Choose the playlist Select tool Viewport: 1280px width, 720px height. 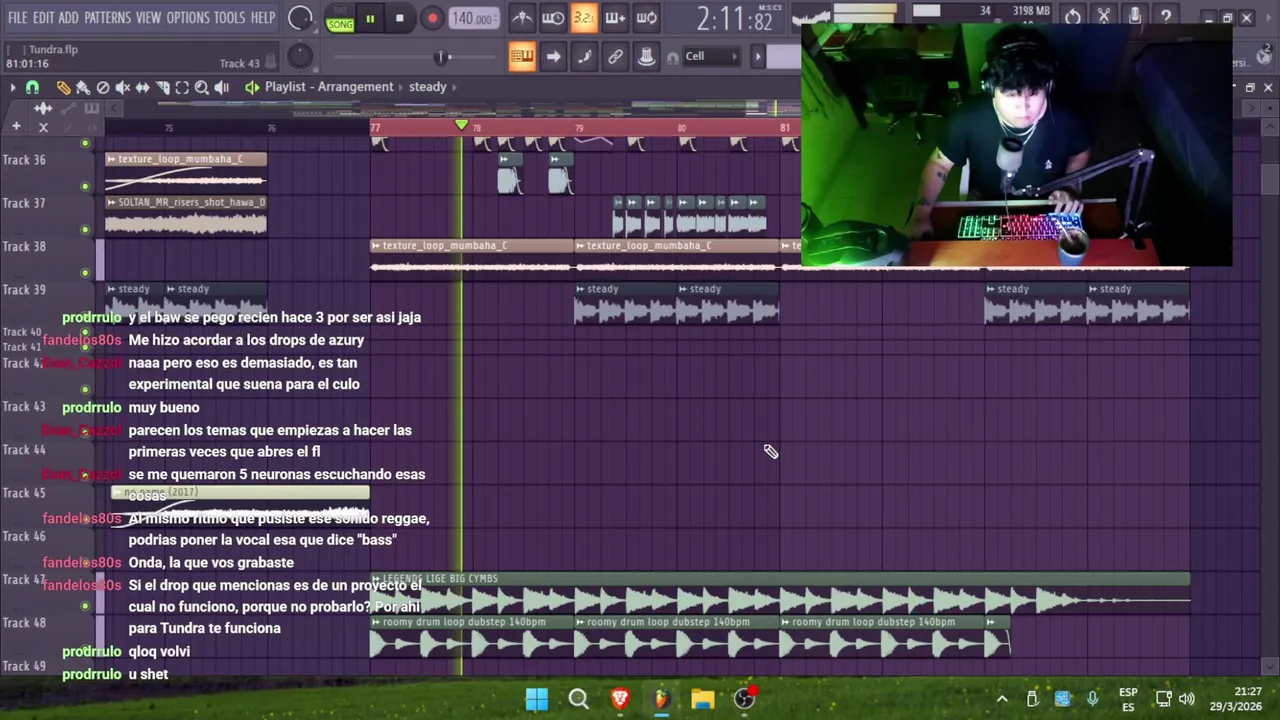click(182, 87)
